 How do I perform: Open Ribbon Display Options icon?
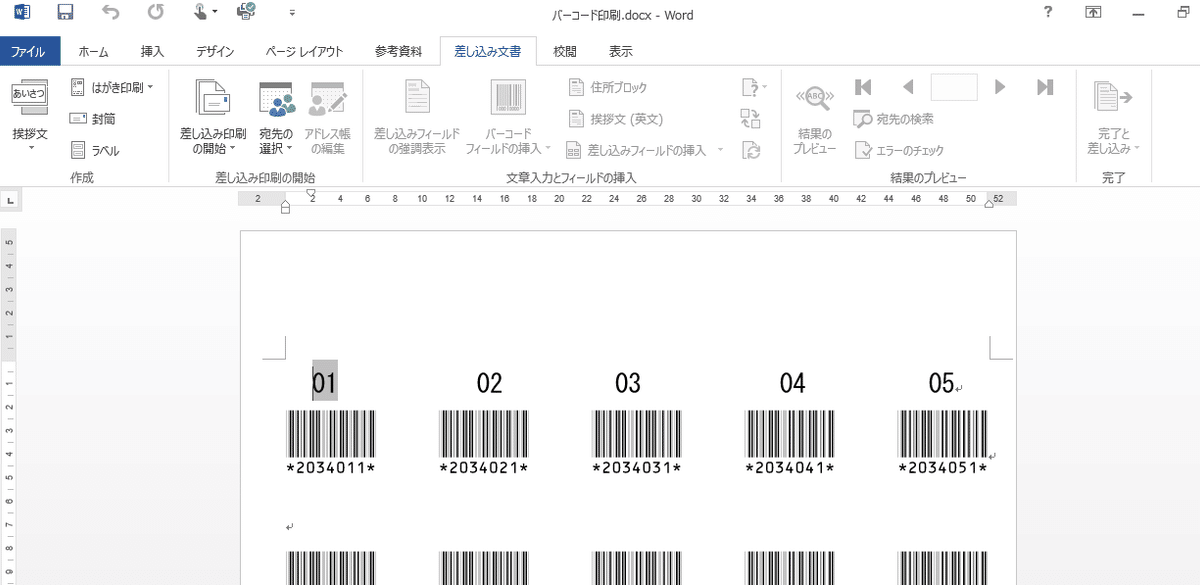(1094, 13)
